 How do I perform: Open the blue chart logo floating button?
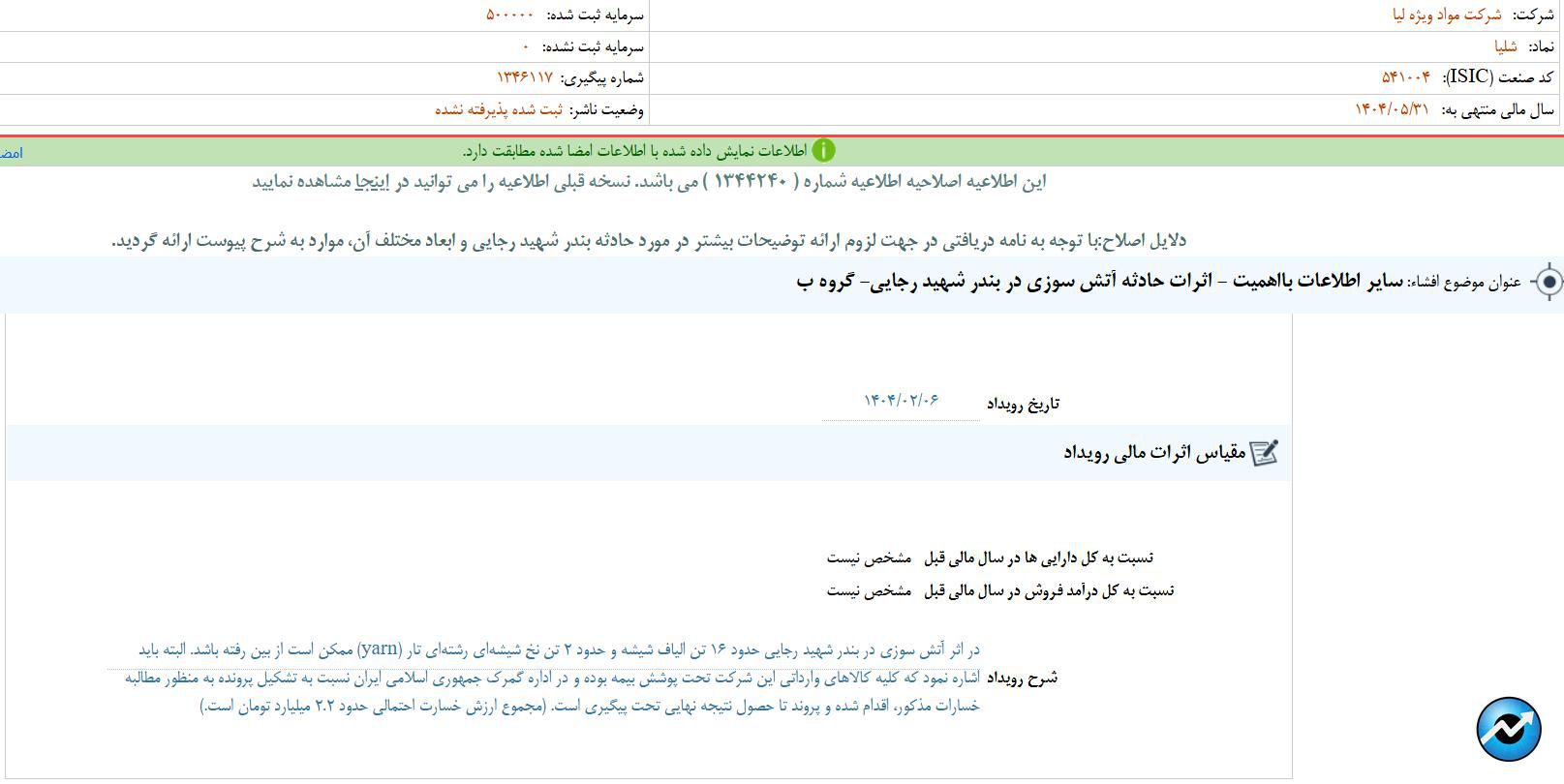click(1509, 729)
